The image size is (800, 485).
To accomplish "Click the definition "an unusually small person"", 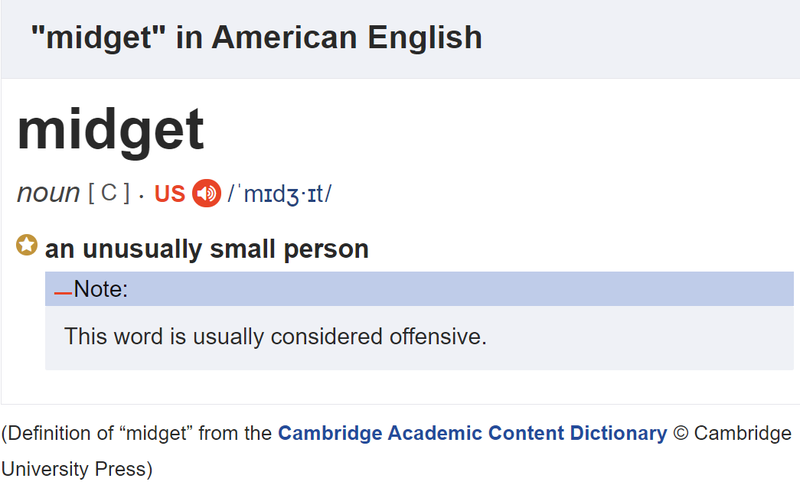I will point(207,249).
